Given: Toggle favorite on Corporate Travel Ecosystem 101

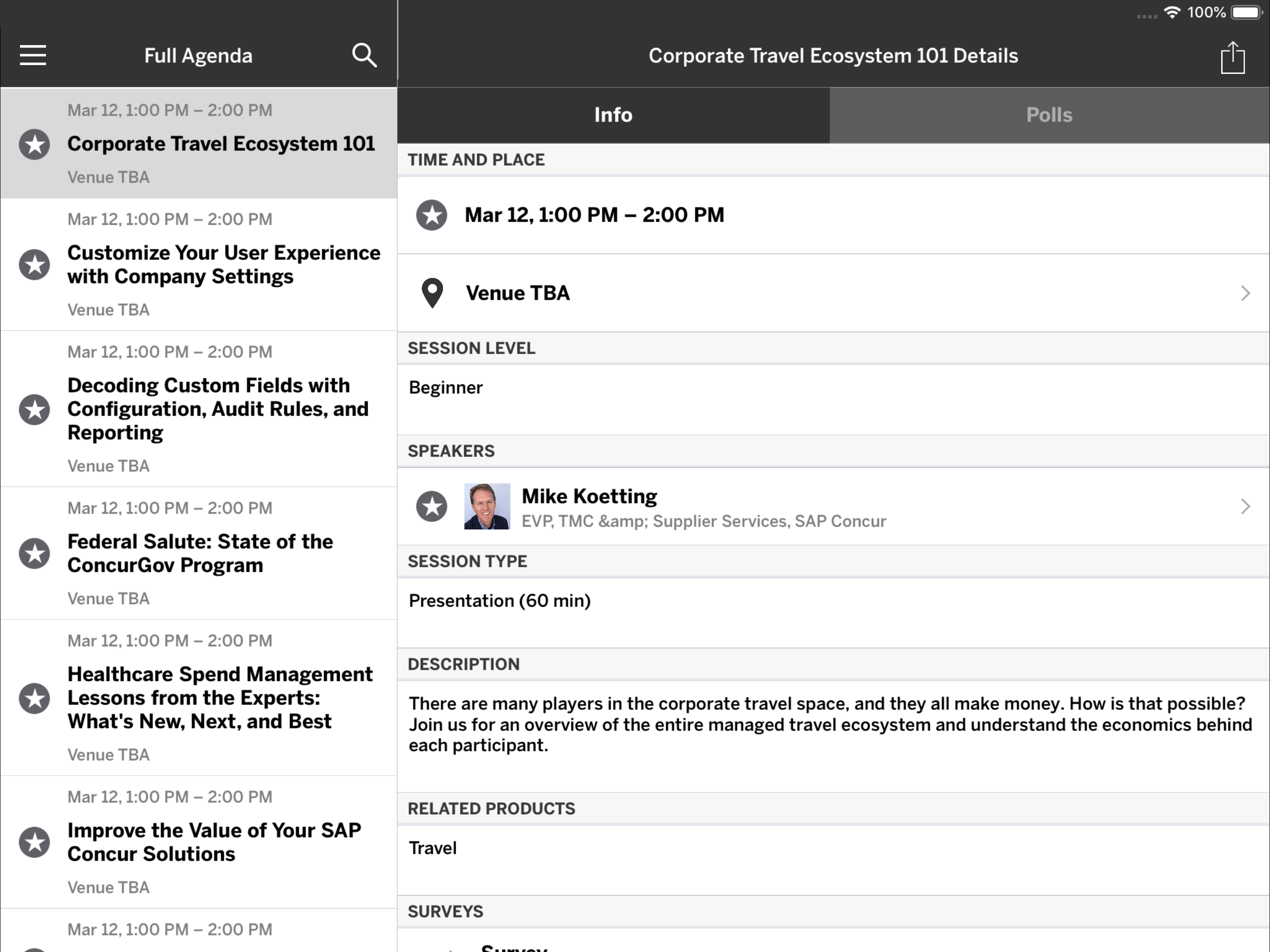Looking at the screenshot, I should [x=34, y=144].
